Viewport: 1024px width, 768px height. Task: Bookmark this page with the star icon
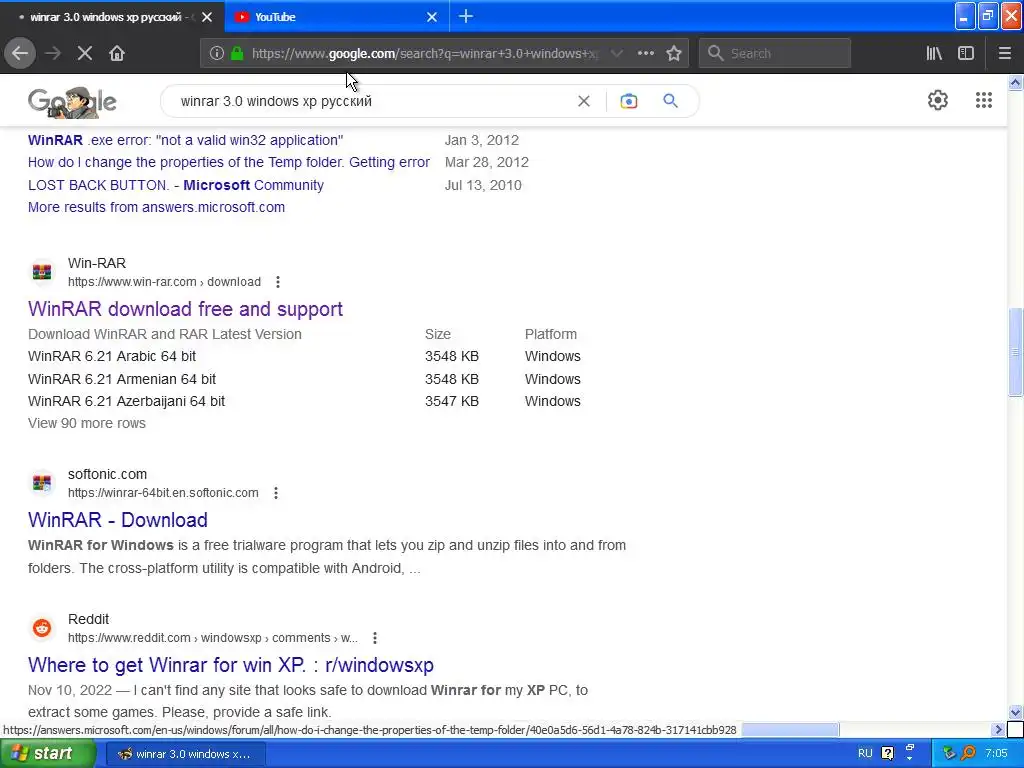pos(674,53)
